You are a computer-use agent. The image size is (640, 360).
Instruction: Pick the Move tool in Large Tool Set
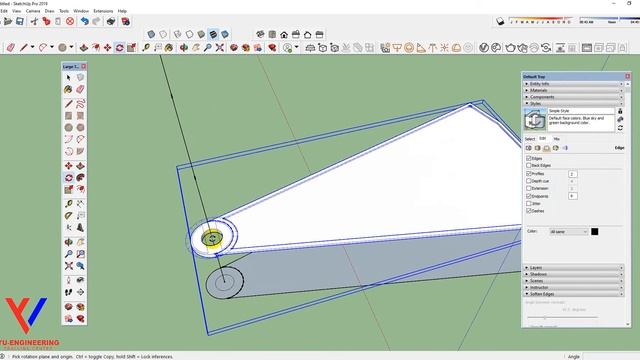(x=69, y=166)
